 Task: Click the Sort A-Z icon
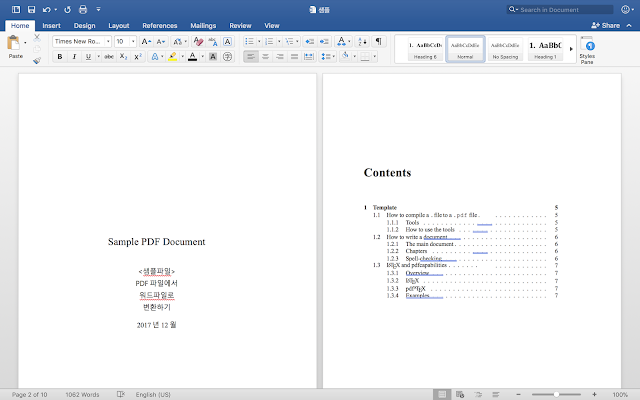[362, 42]
